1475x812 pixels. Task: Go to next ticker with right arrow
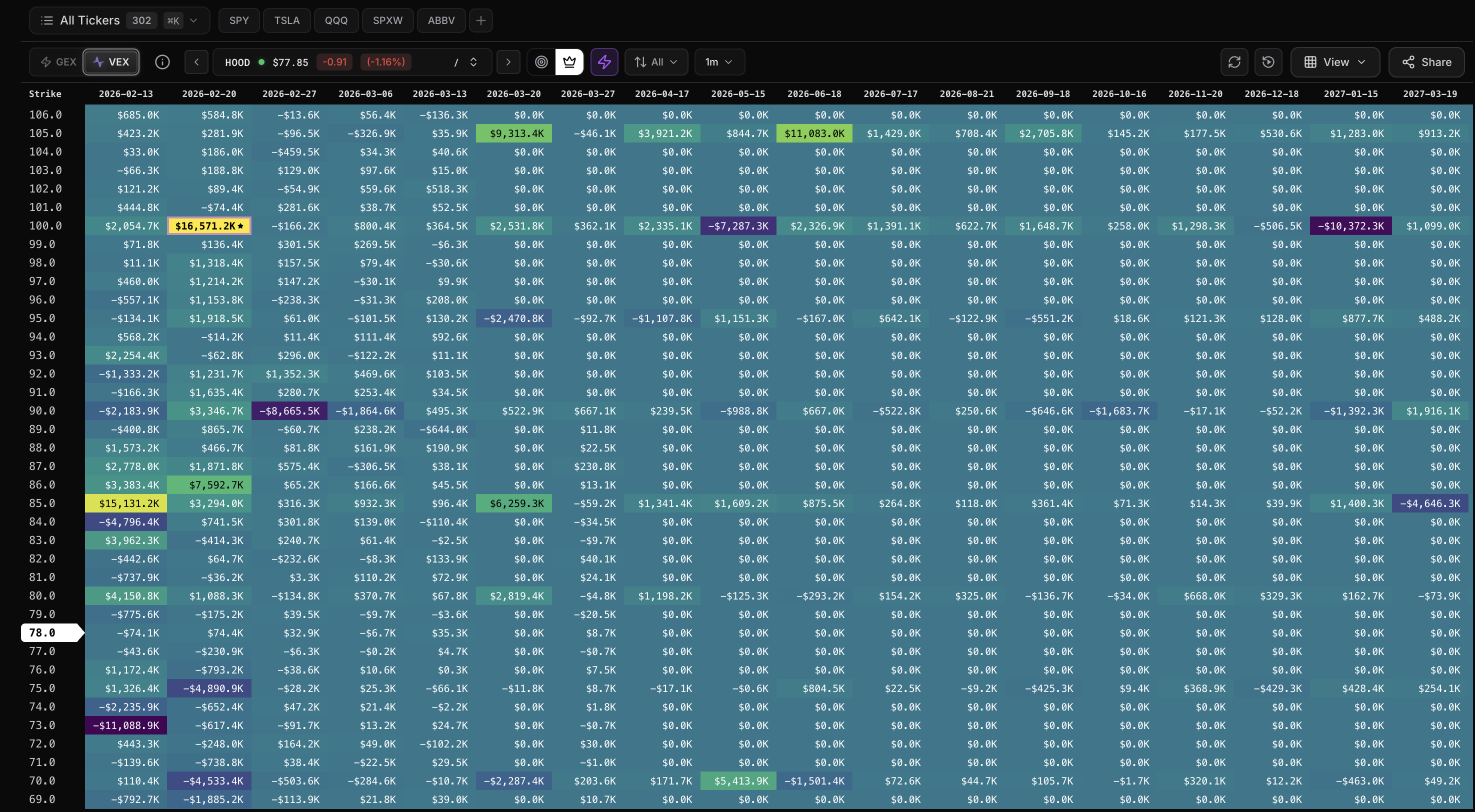point(508,62)
